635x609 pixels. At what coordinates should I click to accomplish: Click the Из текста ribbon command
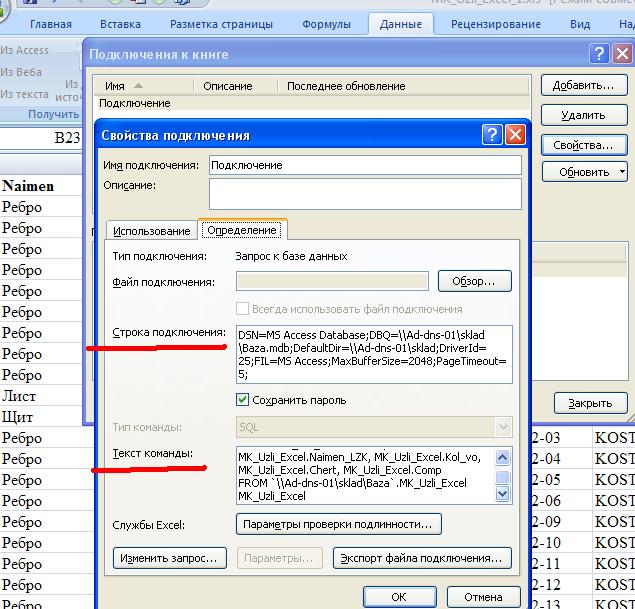point(24,94)
